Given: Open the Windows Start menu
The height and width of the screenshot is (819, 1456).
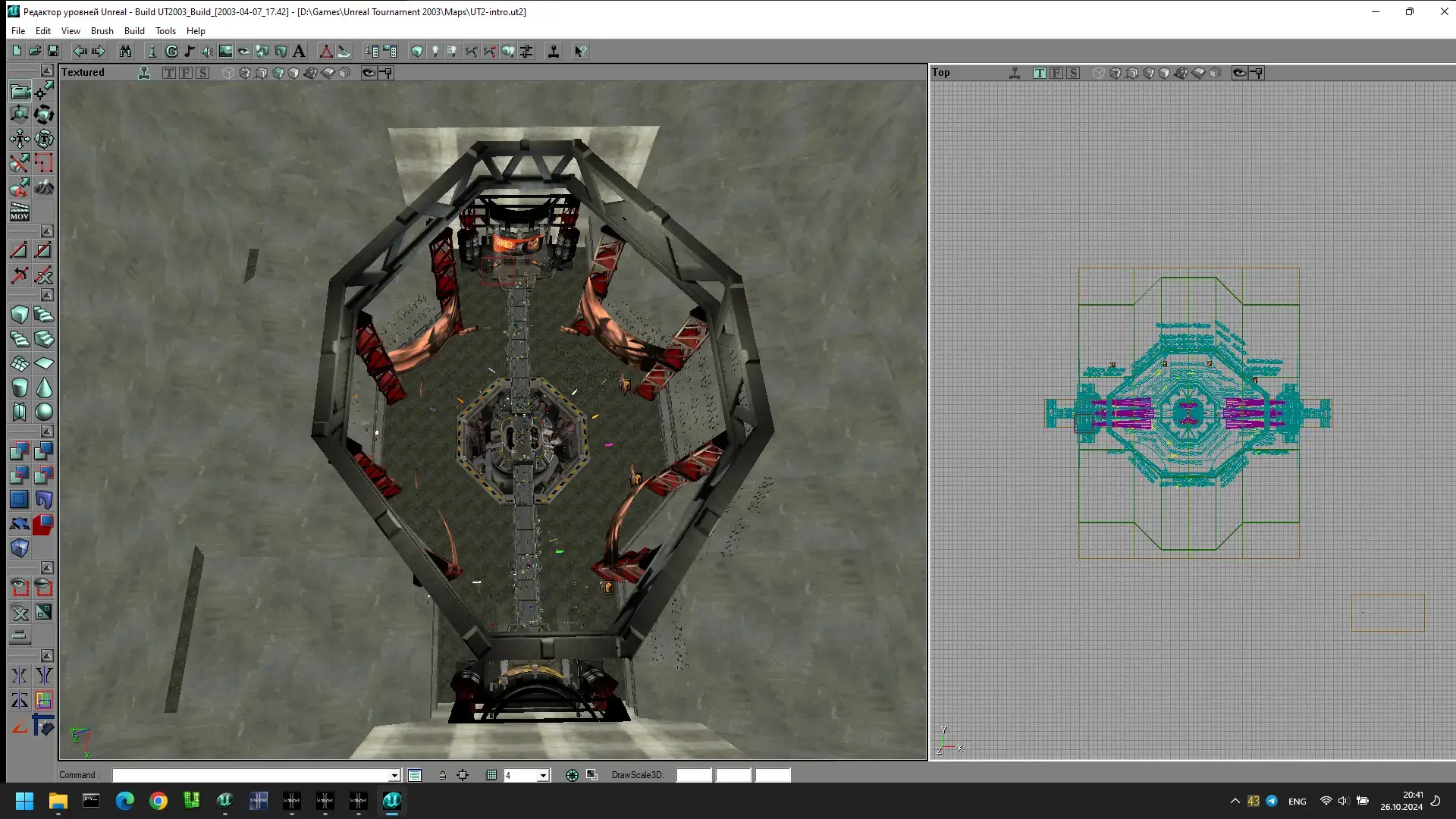Looking at the screenshot, I should [x=24, y=801].
